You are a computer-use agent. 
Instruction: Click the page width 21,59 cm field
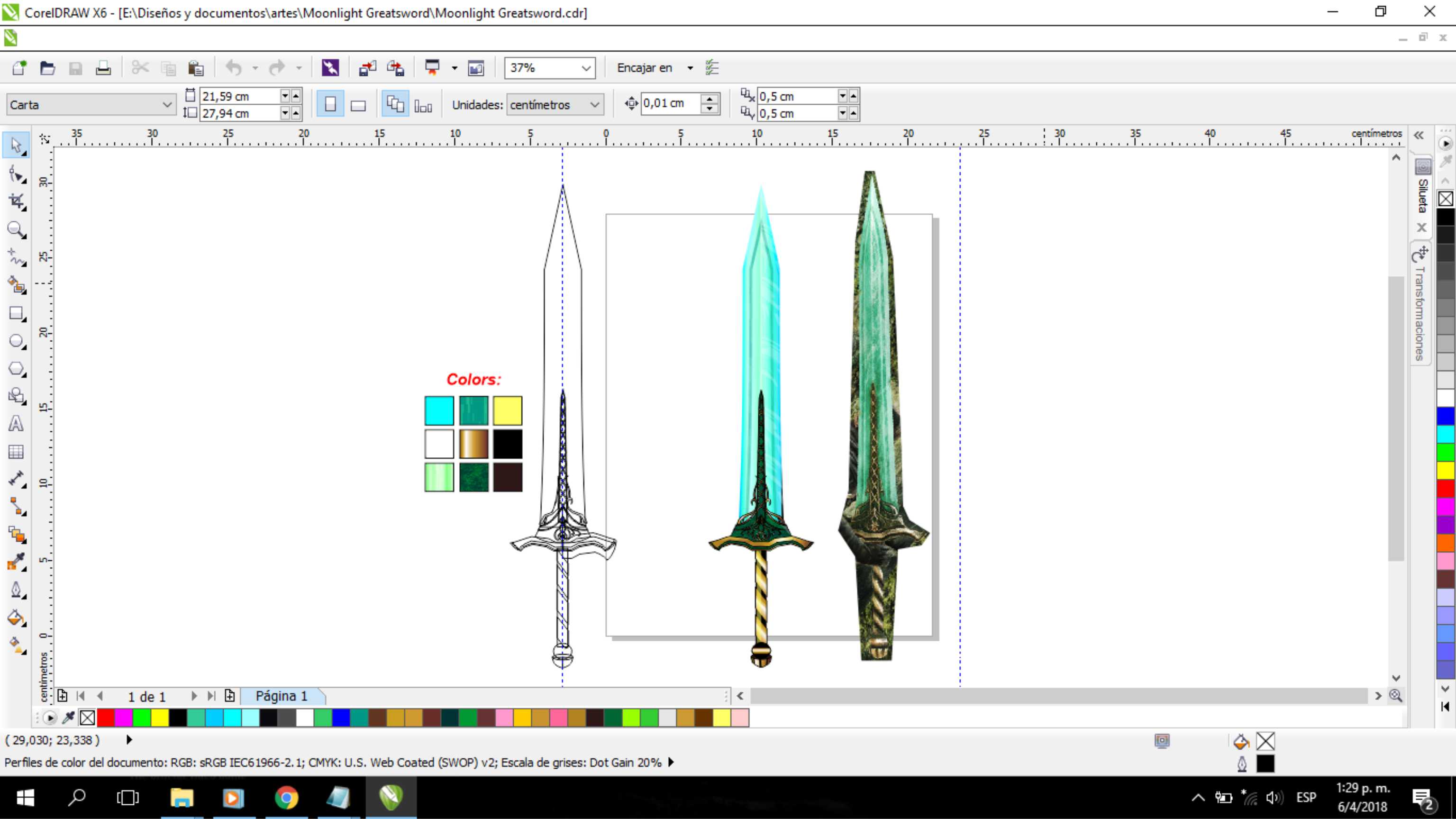pyautogui.click(x=240, y=96)
